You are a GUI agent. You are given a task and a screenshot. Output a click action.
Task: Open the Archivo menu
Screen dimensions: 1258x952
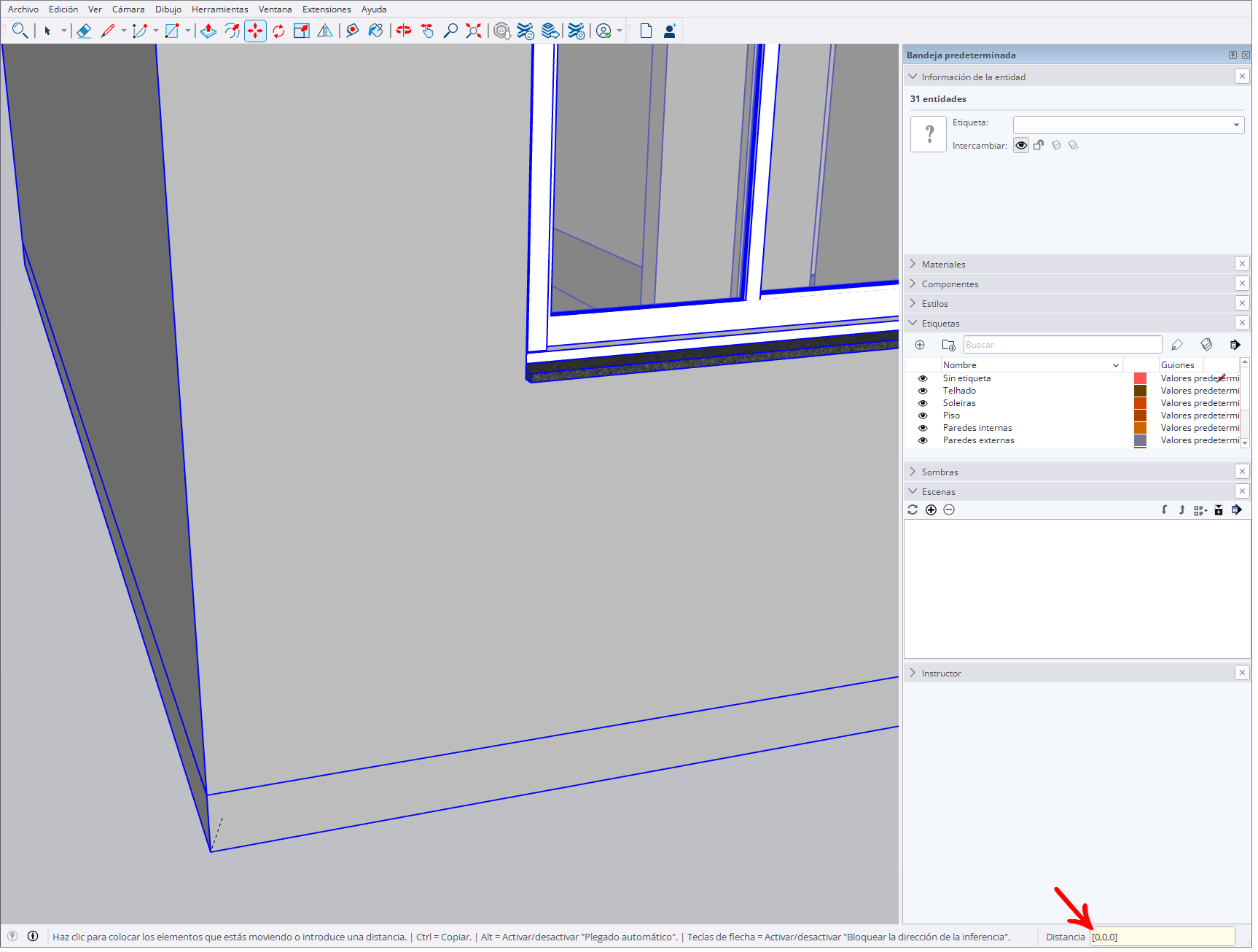pyautogui.click(x=23, y=9)
